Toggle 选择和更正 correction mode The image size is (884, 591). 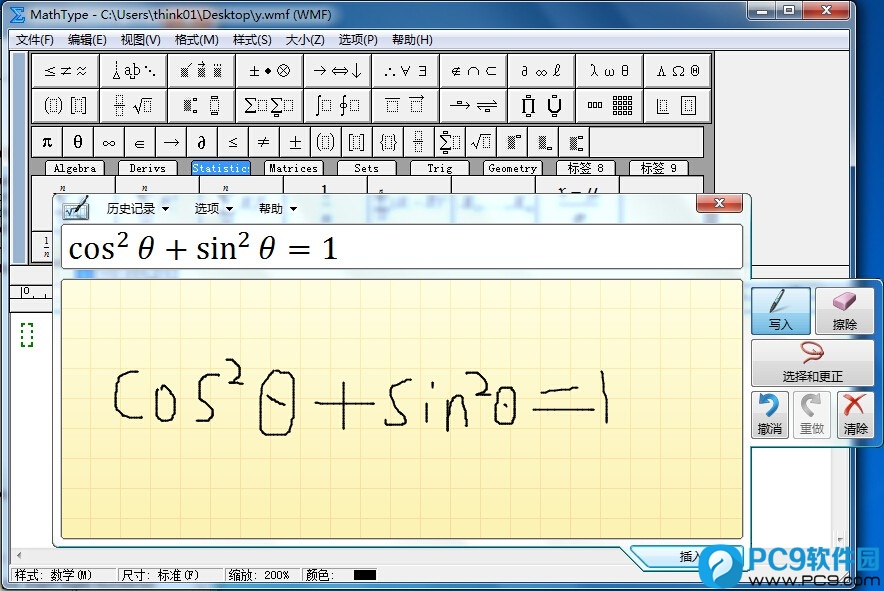[x=812, y=362]
